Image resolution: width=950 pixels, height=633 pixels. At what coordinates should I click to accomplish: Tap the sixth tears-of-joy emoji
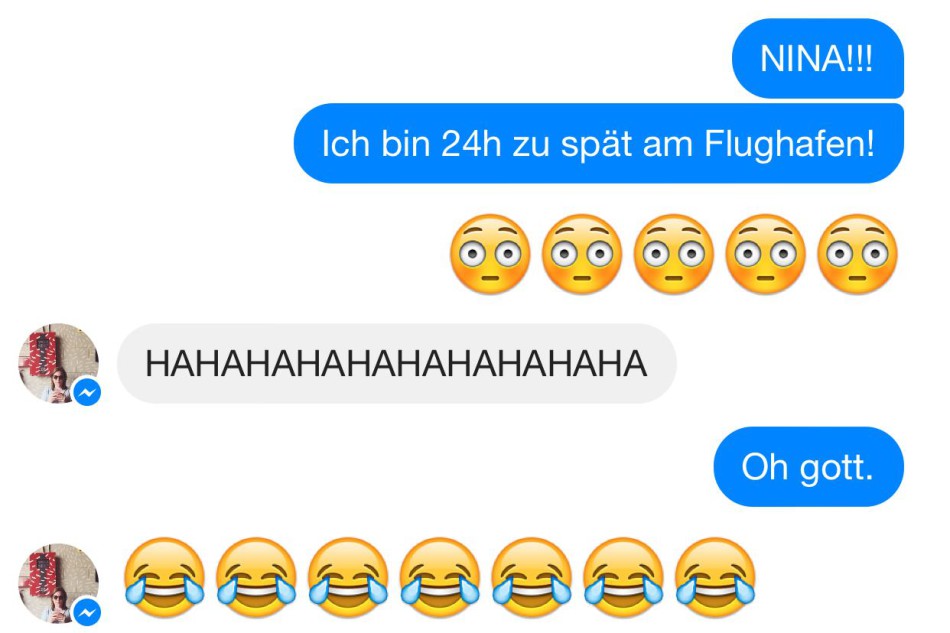click(x=623, y=577)
